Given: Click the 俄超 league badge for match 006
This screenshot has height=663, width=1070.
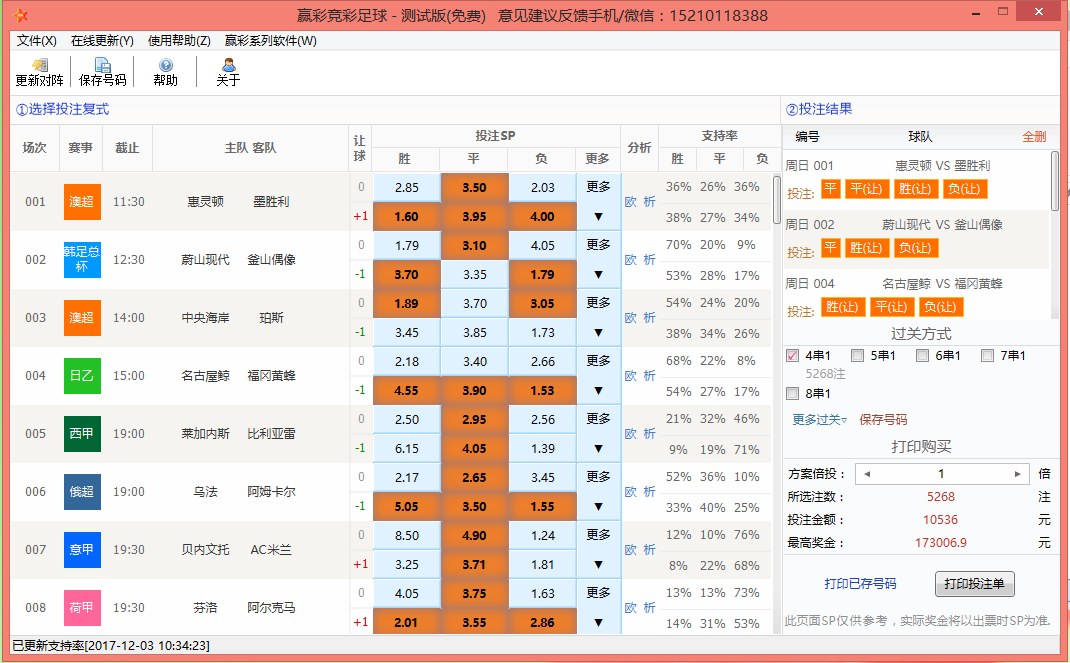Looking at the screenshot, I should [x=82, y=492].
